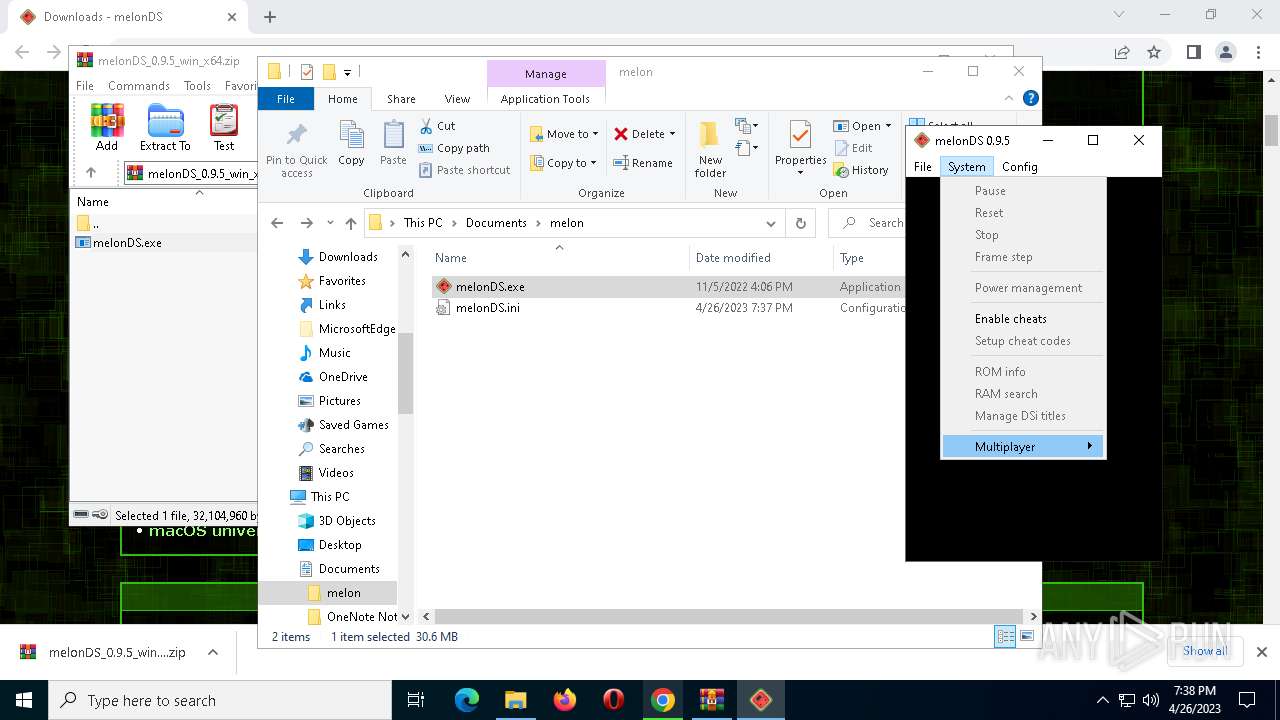Viewport: 1280px width, 720px height.
Task: Click Explorer Back navigation arrow
Action: coord(278,223)
